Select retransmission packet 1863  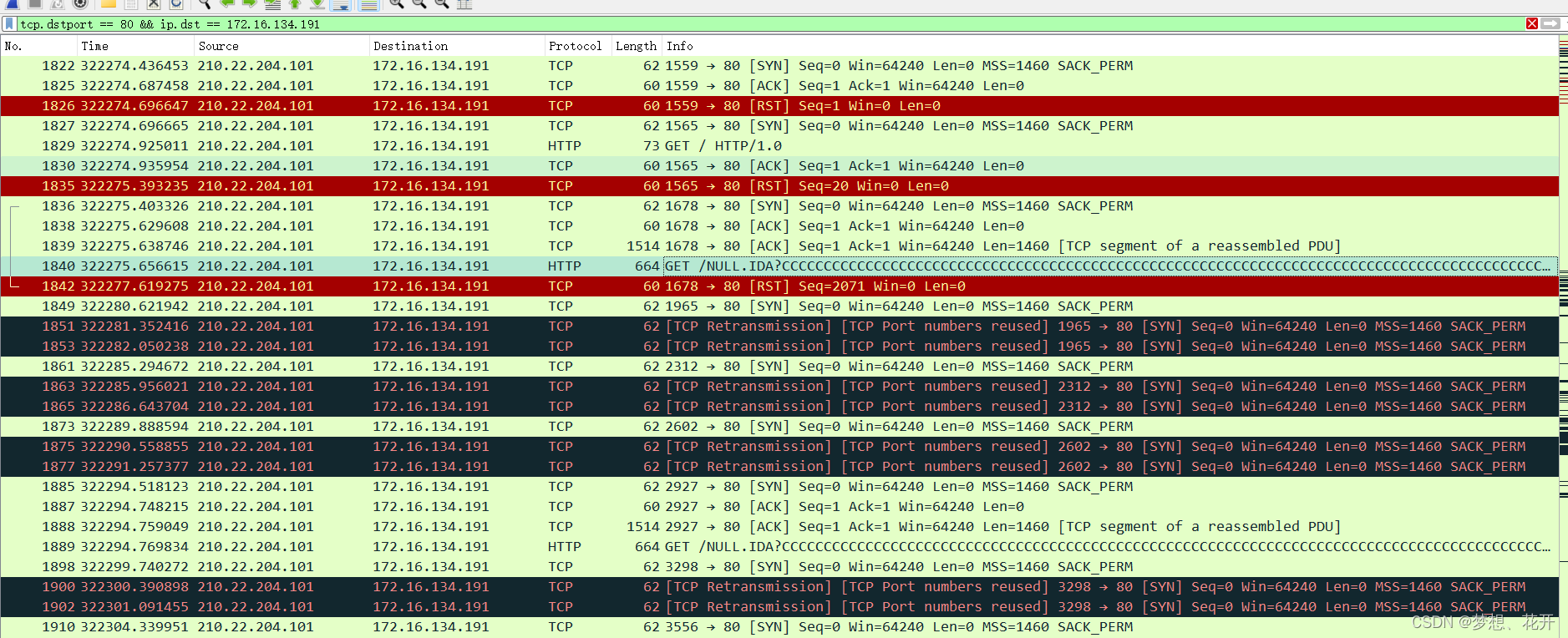779,387
